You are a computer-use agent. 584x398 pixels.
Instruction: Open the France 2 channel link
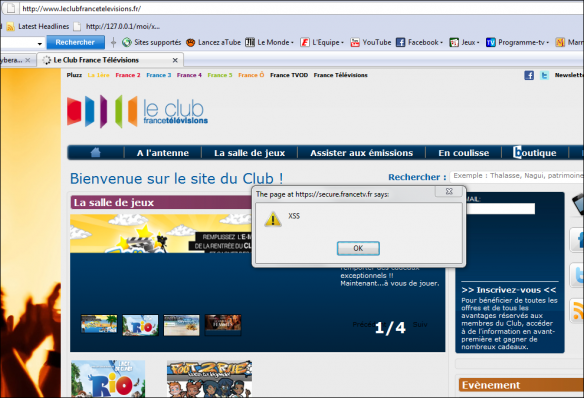coord(128,75)
